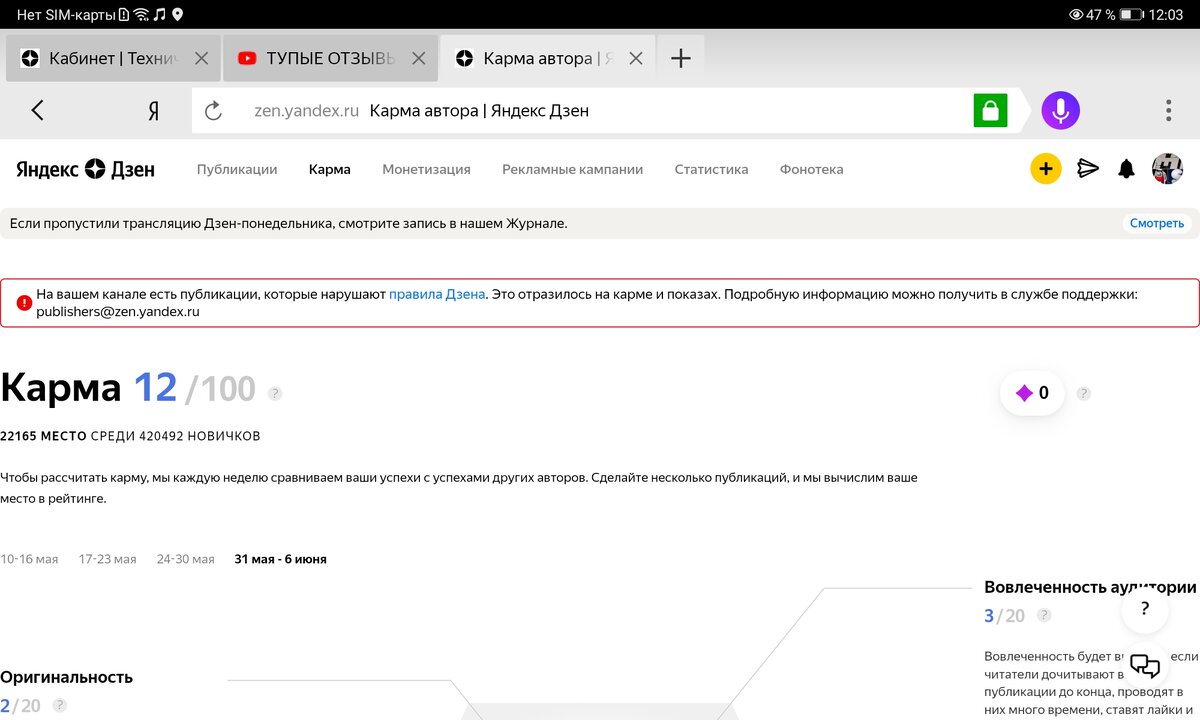Open the browser three-dot menu

[1168, 111]
